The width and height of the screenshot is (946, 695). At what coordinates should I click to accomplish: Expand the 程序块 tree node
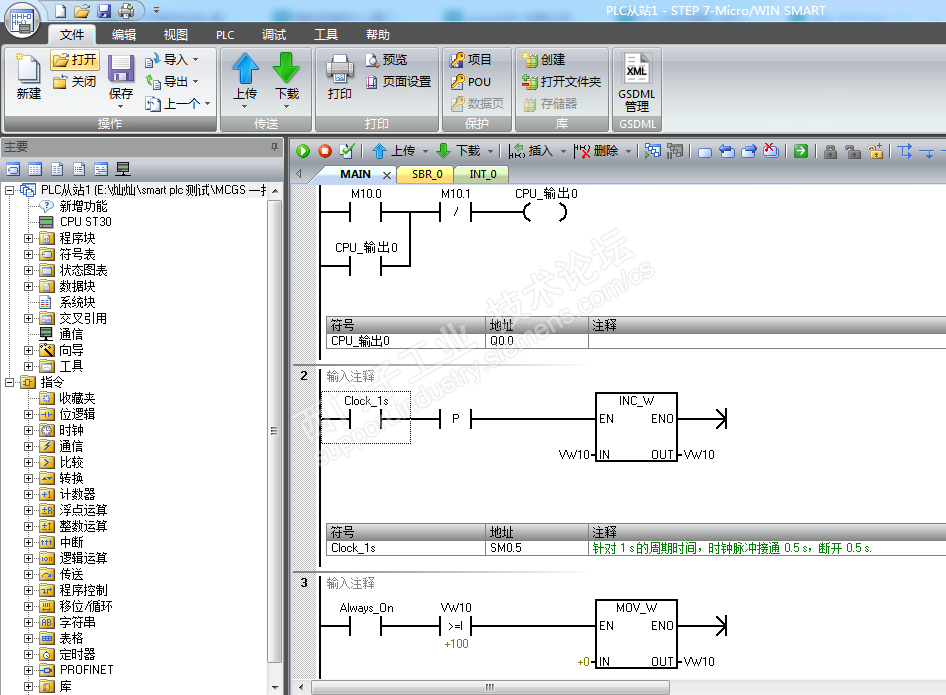click(x=28, y=238)
